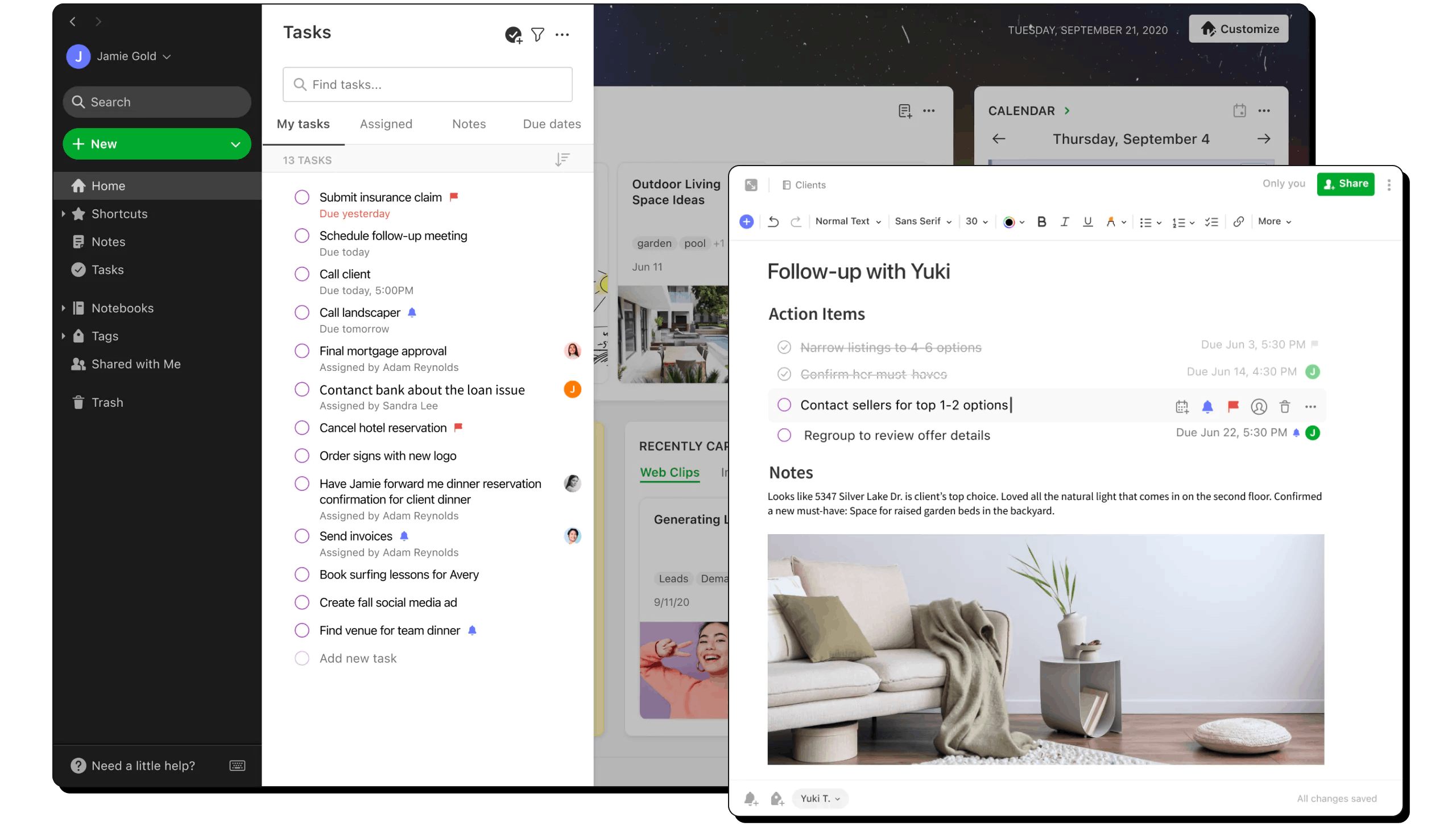Switch to the Due dates tab
This screenshot has width=1456, height=826.
click(x=551, y=123)
